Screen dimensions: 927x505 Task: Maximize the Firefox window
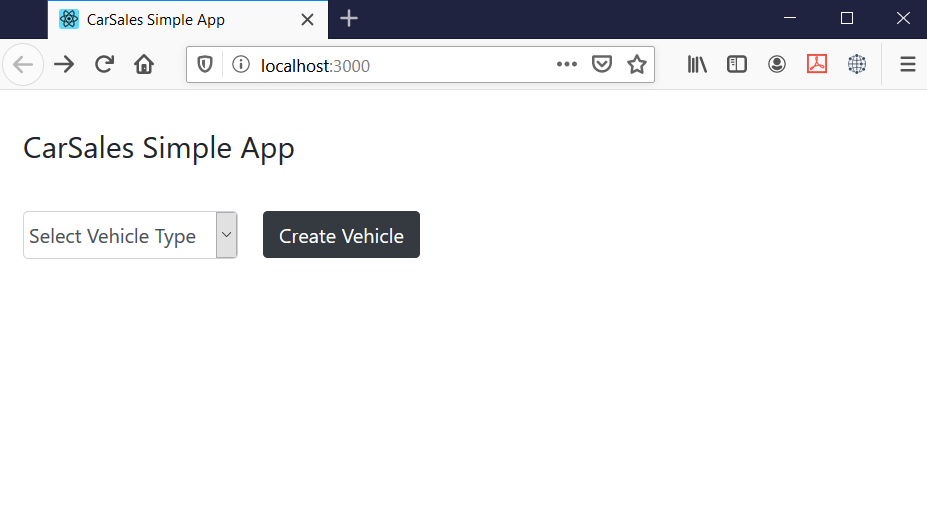(847, 18)
